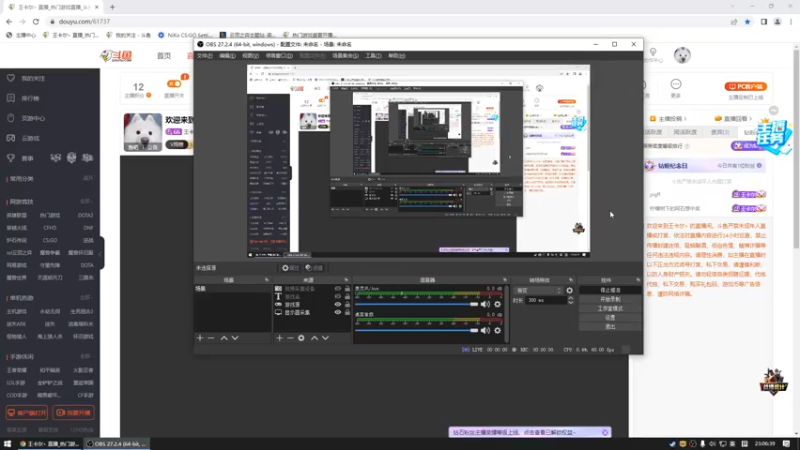Viewport: 800px width, 450px height.
Task: Toggle the live stream switch on Douyu page
Action: tap(173, 84)
